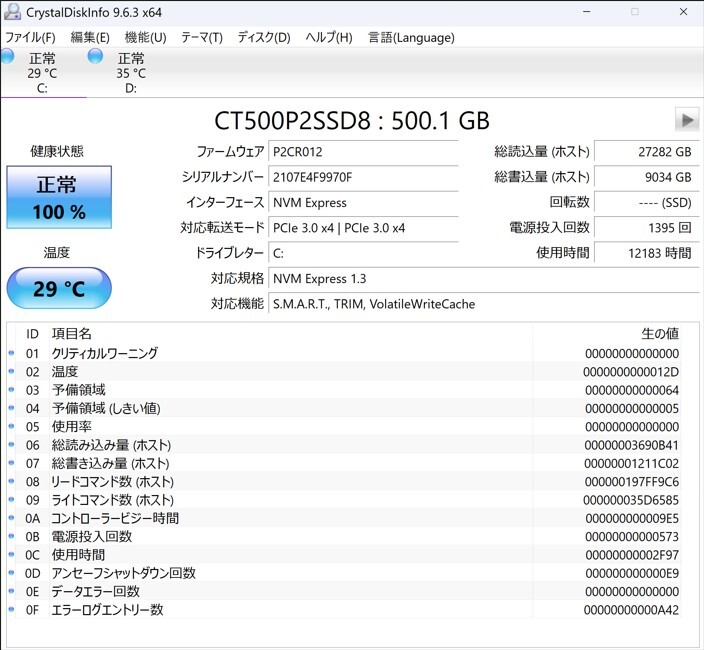Open the ヘルプ(H) menu

pyautogui.click(x=329, y=37)
